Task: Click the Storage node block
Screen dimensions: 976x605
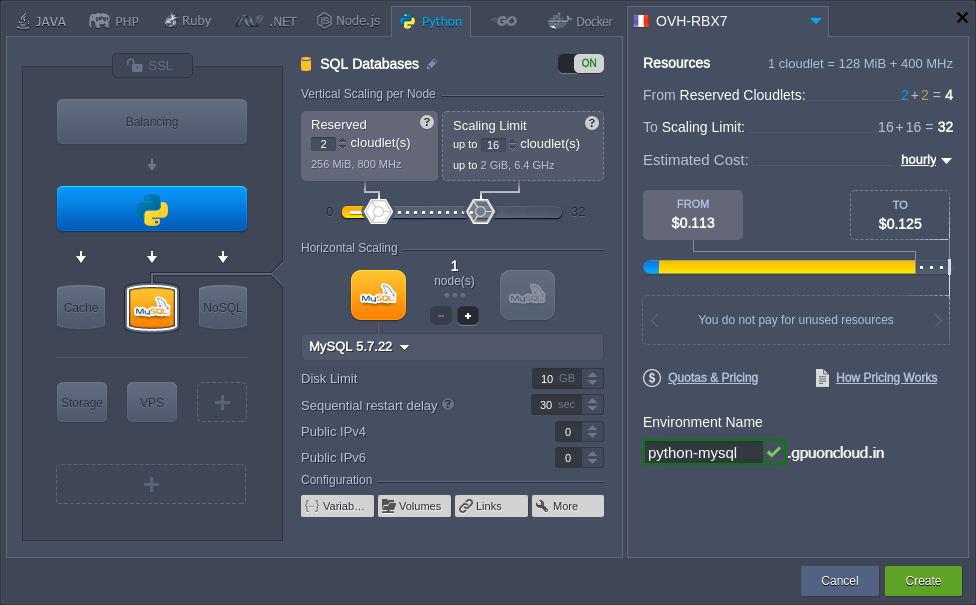Action: pos(81,402)
